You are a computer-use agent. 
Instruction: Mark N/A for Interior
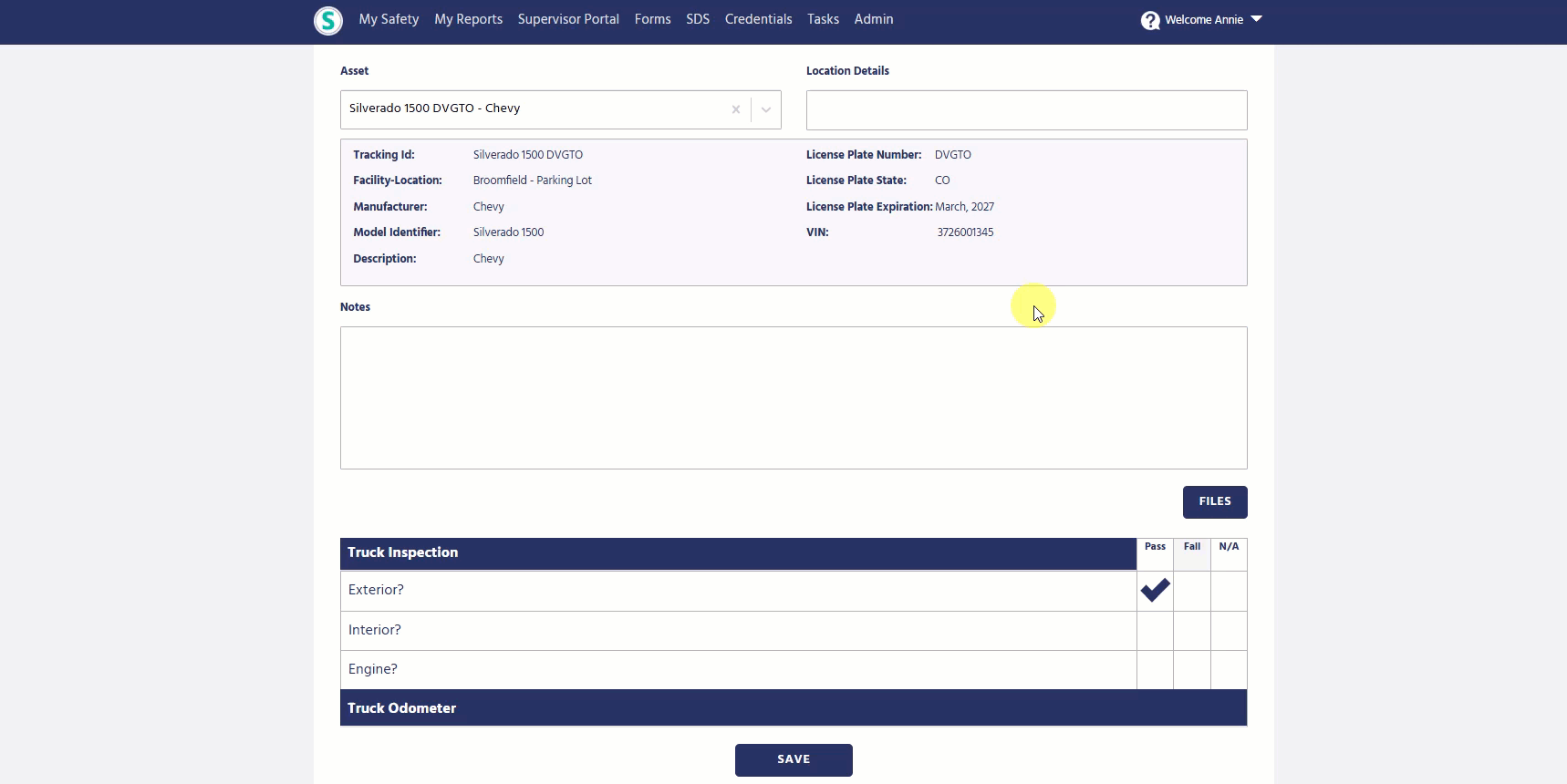point(1229,631)
